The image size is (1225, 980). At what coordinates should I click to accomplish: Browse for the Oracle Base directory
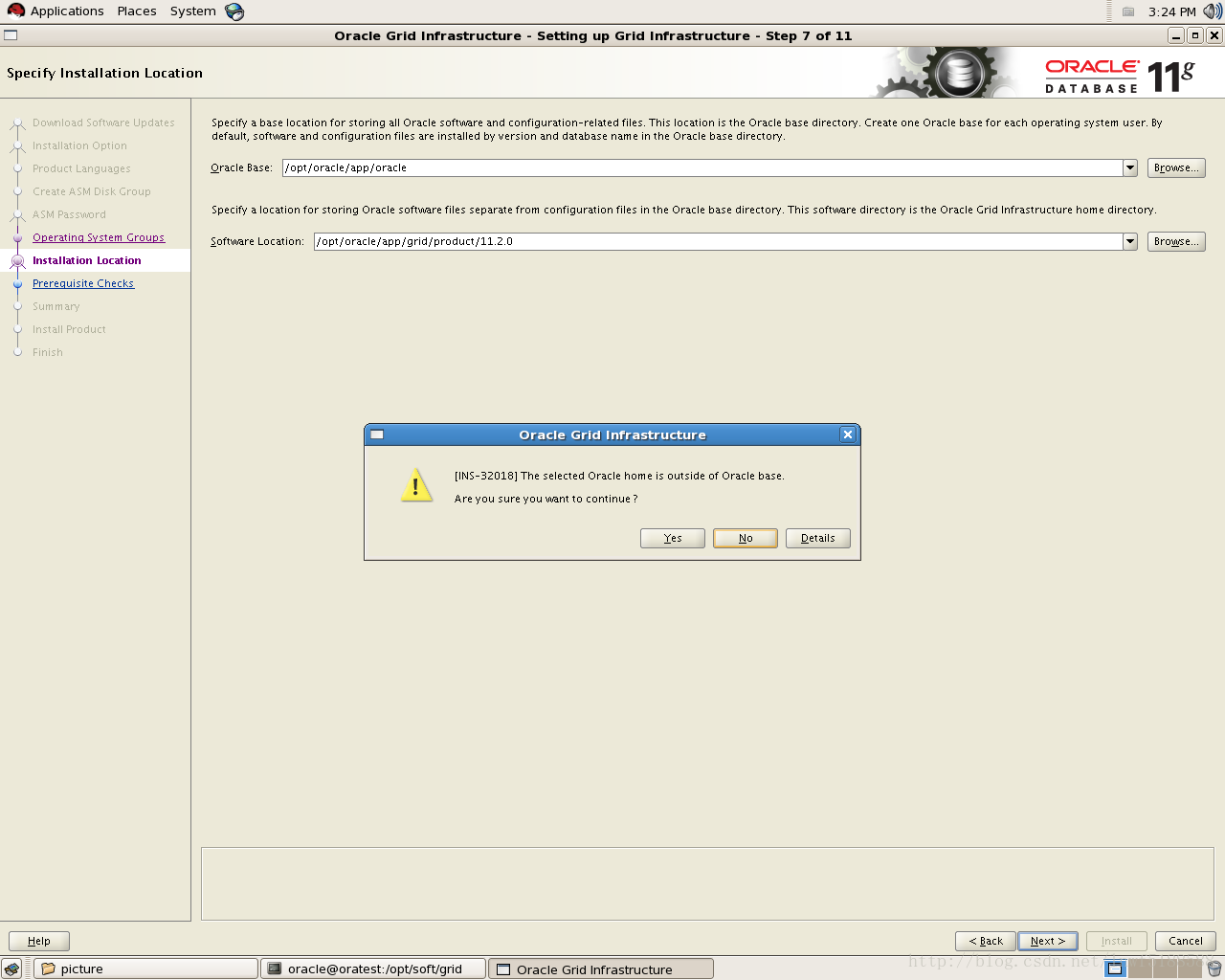pyautogui.click(x=1176, y=167)
